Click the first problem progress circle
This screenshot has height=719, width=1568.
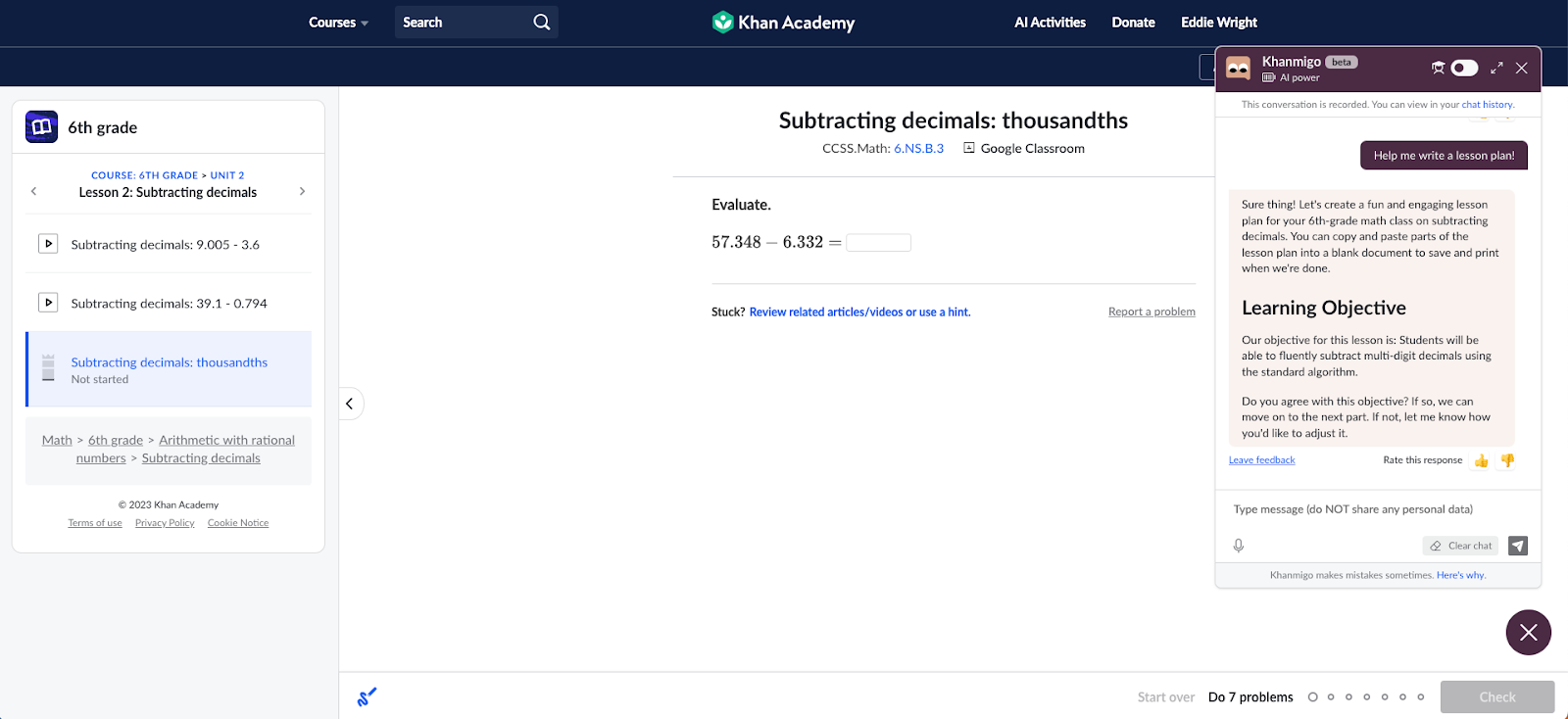pos(1313,697)
